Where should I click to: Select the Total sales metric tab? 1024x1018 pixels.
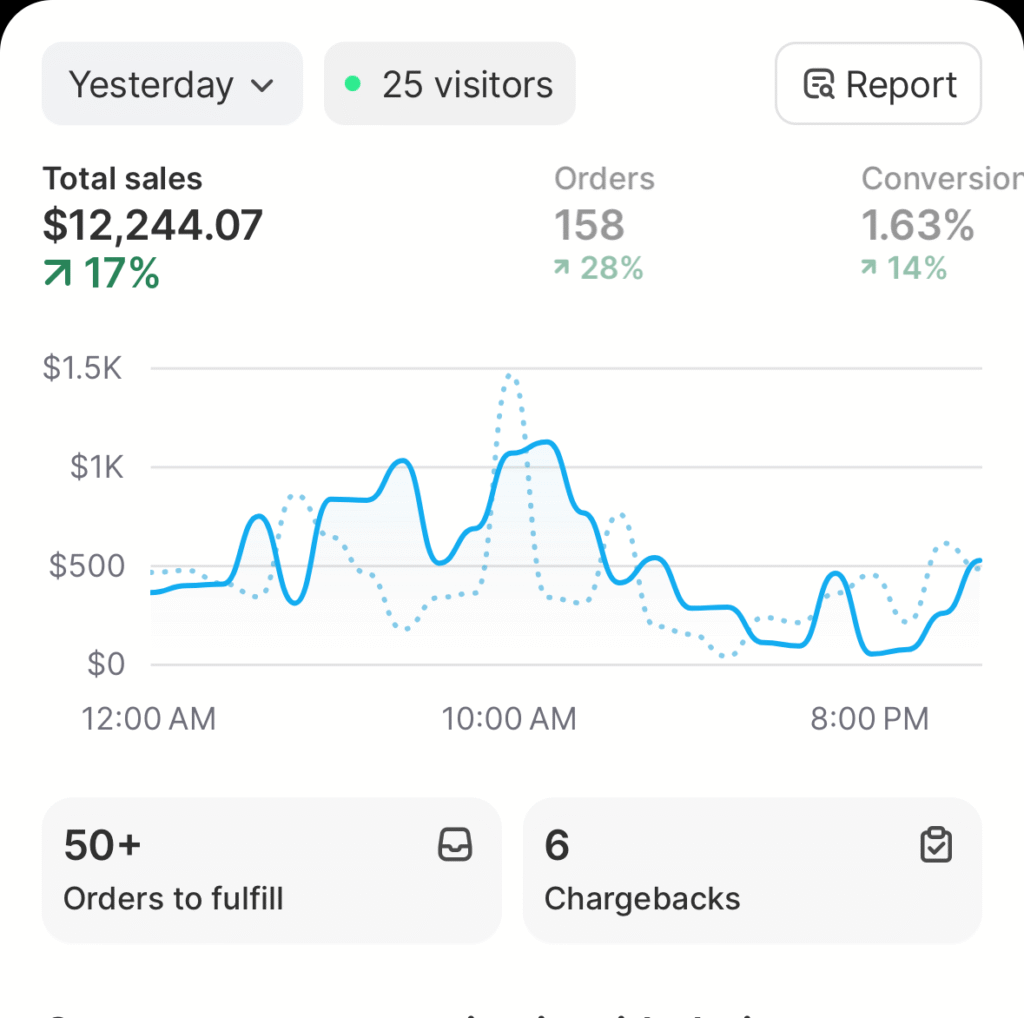pos(122,179)
